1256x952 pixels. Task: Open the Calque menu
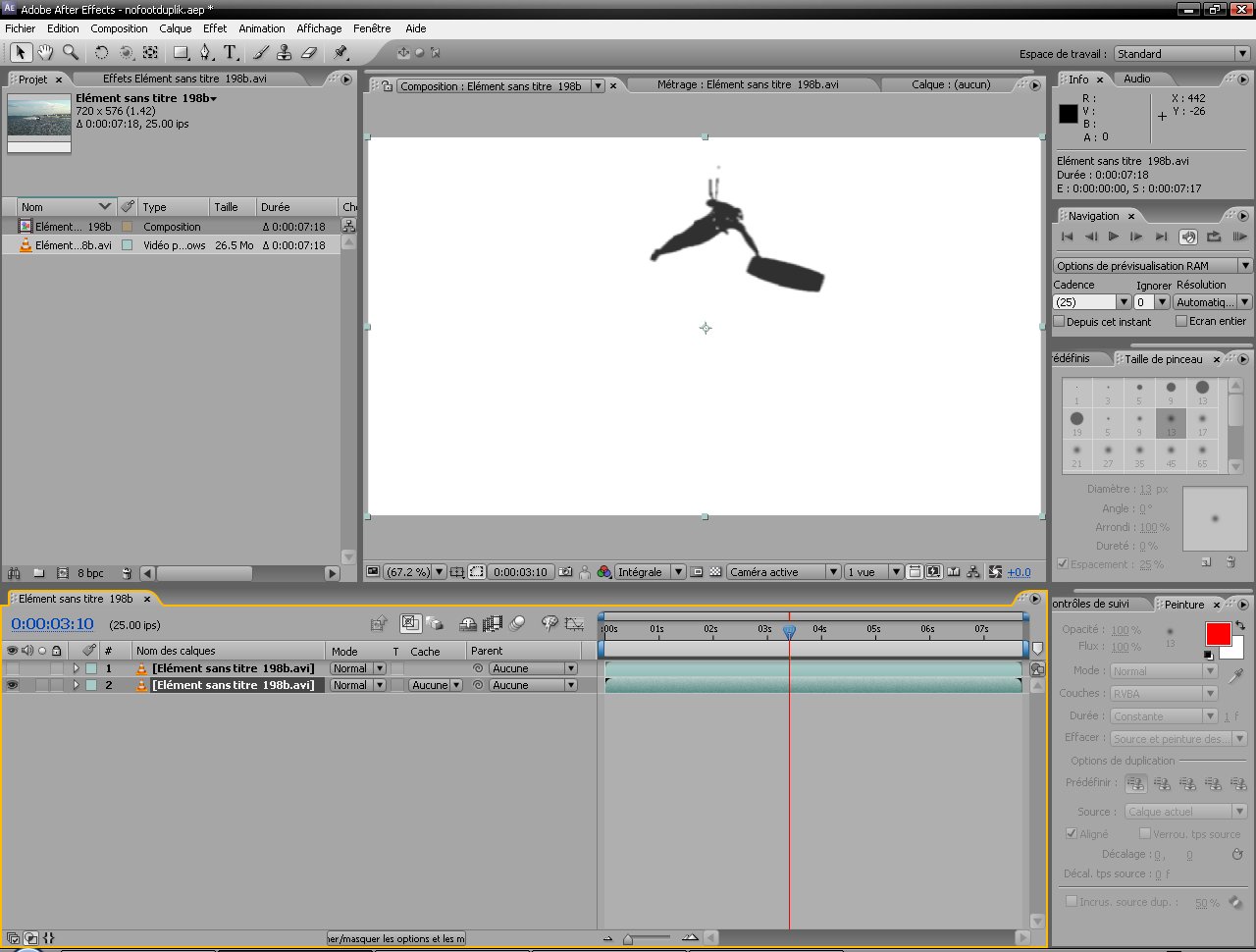tap(176, 28)
